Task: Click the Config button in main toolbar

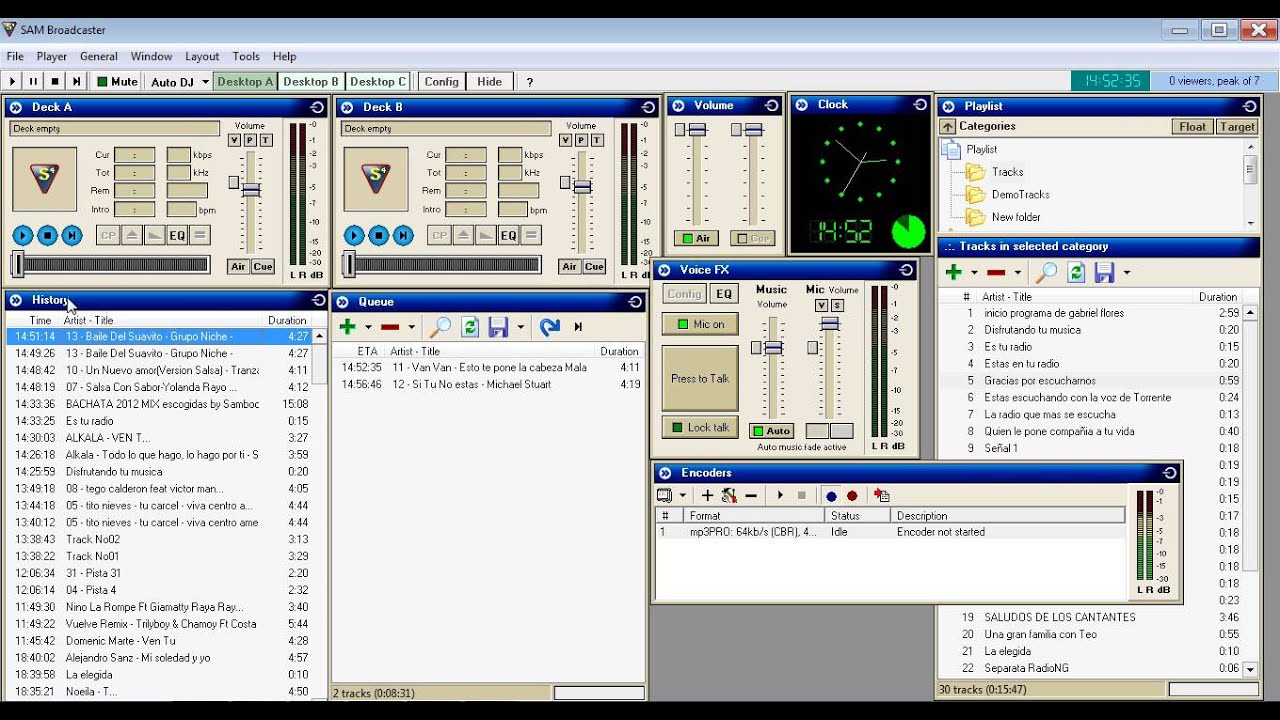Action: point(441,82)
